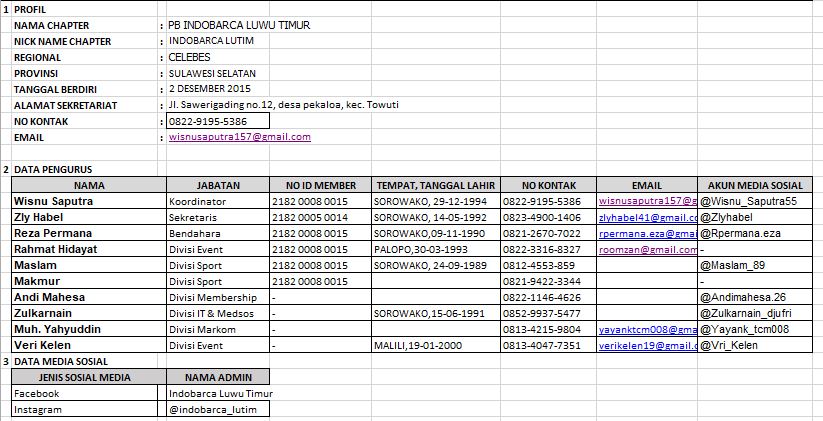Select member ID 2182 0005 0014

[x=321, y=217]
